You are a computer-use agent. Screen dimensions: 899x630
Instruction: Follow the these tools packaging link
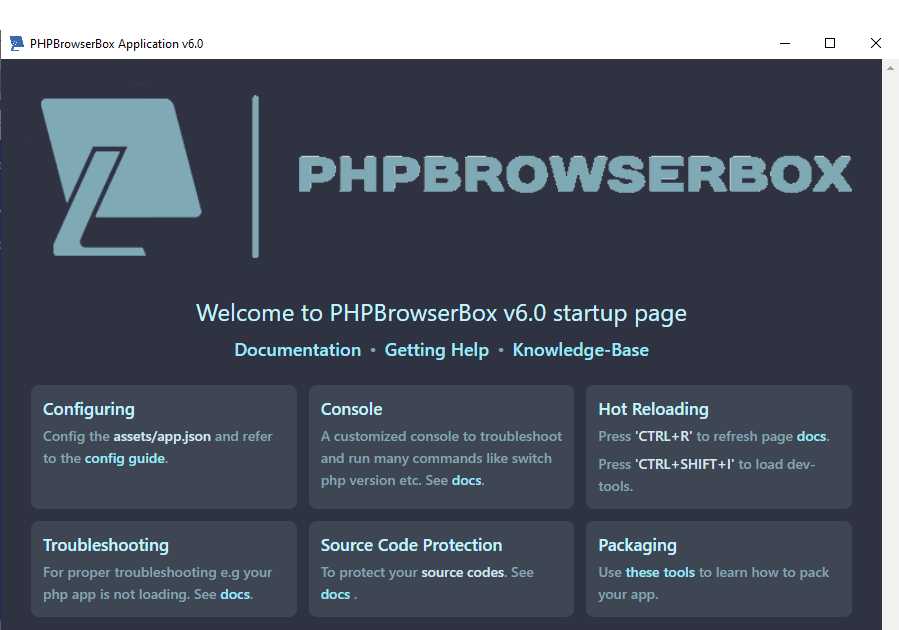point(660,572)
